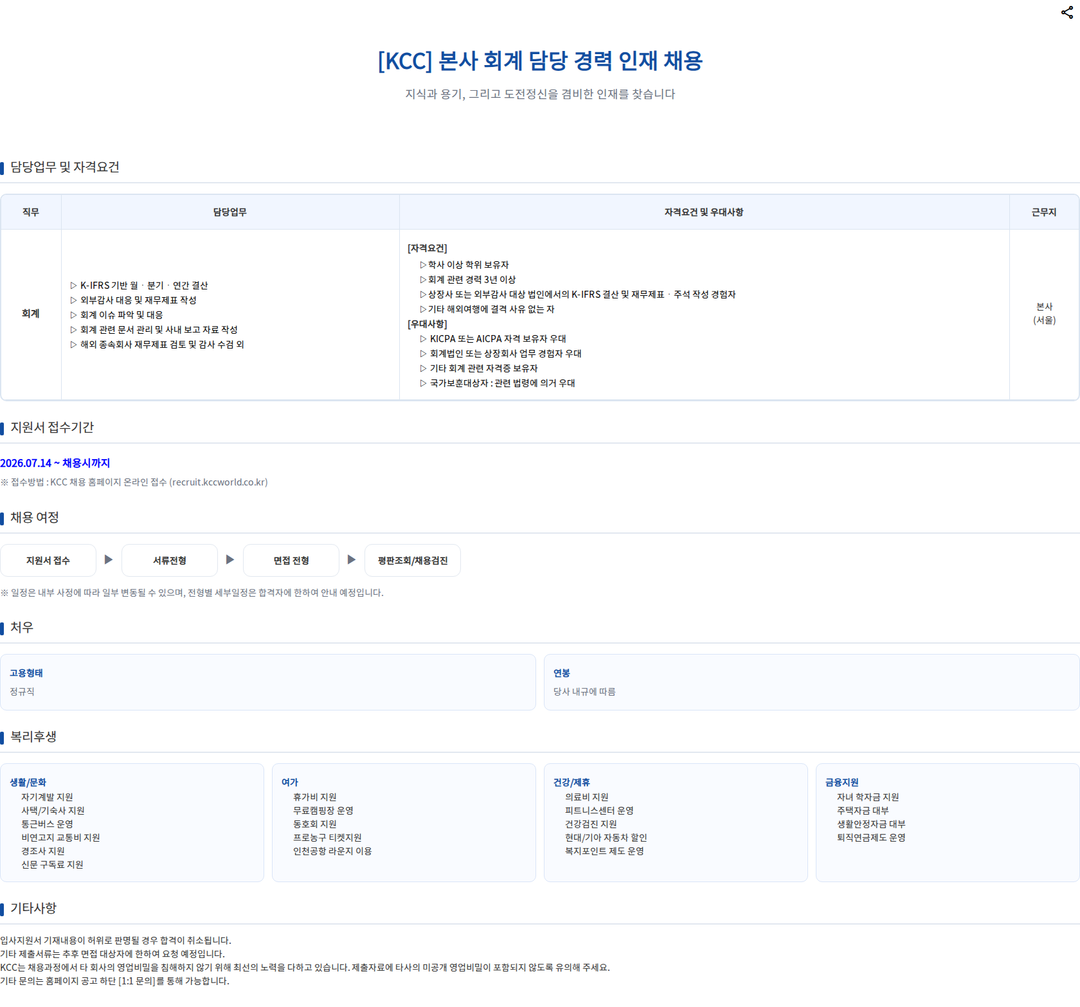Click '외부감사 대응 및 재무제표 작성' duty line
The height and width of the screenshot is (1007, 1080).
133,300
